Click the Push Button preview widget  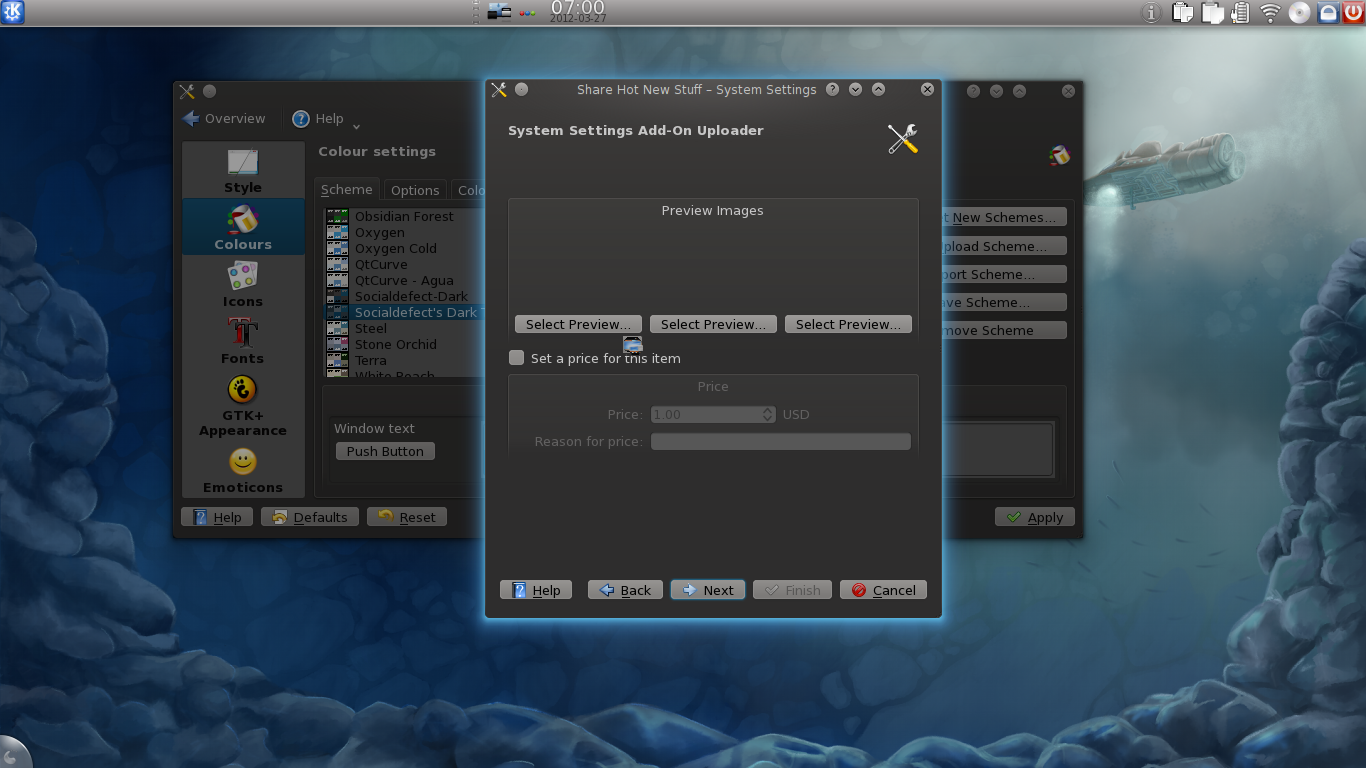tap(385, 451)
